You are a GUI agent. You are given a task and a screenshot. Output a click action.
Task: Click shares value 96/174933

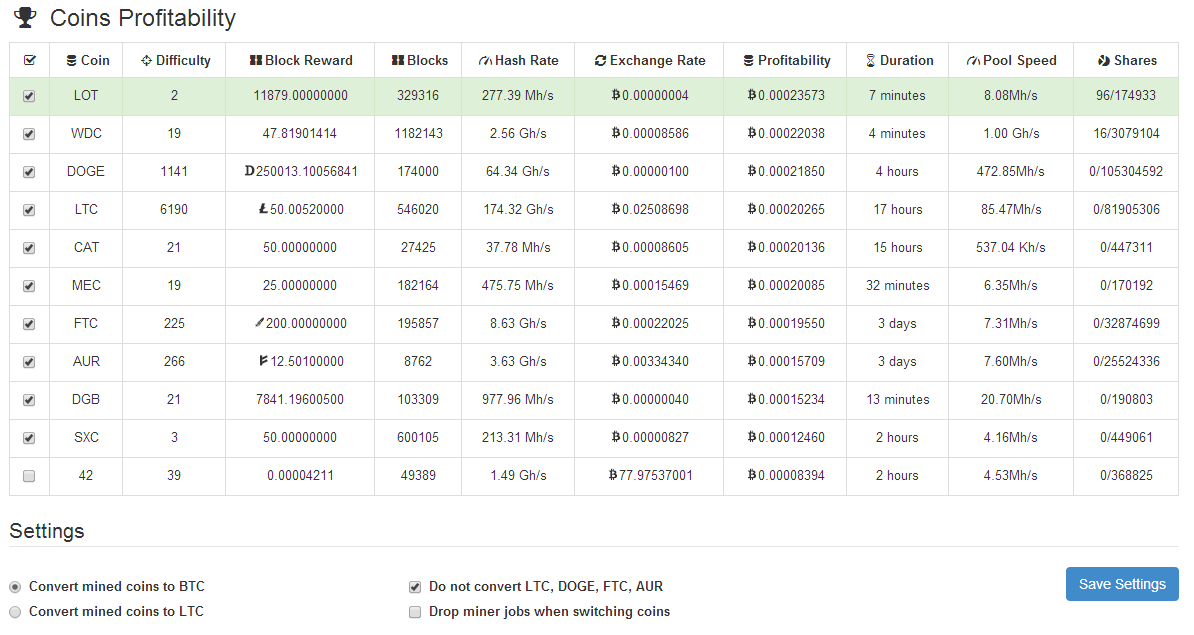click(1126, 95)
